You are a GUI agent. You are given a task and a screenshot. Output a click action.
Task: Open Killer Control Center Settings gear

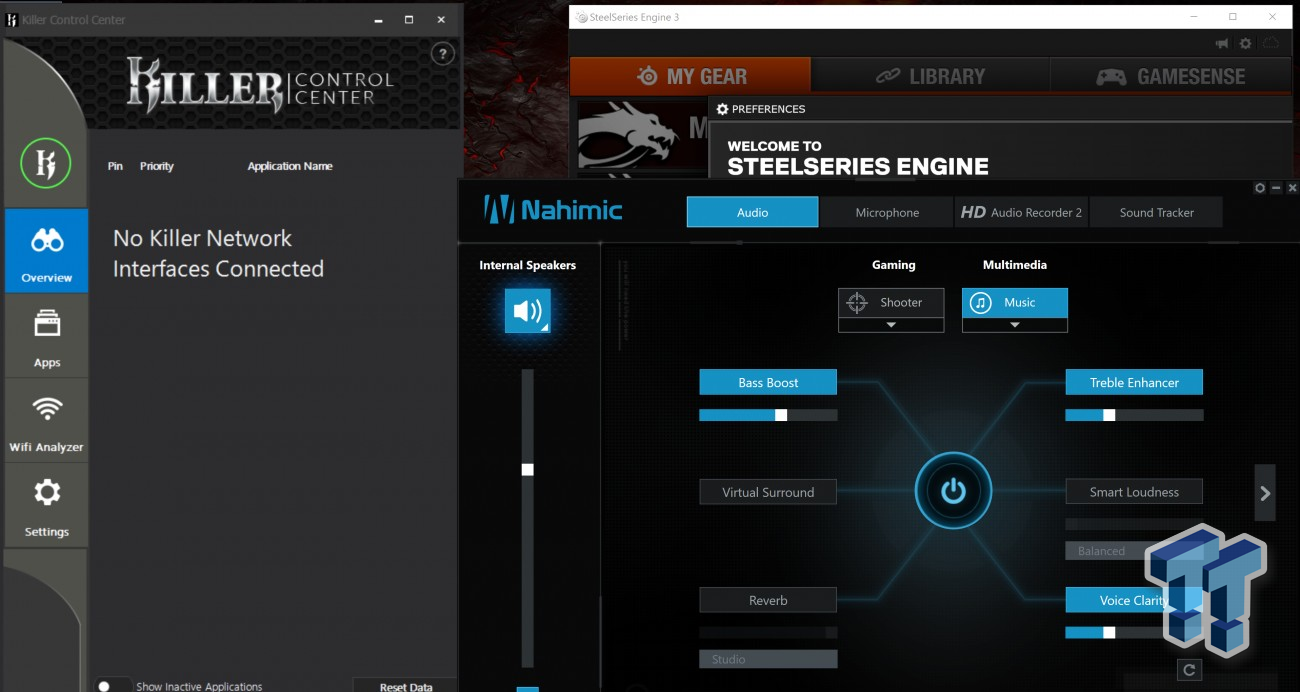click(46, 506)
